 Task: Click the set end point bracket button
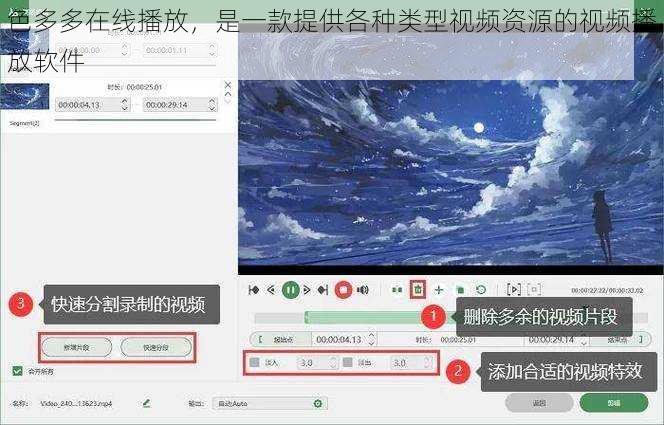pyautogui.click(x=620, y=339)
